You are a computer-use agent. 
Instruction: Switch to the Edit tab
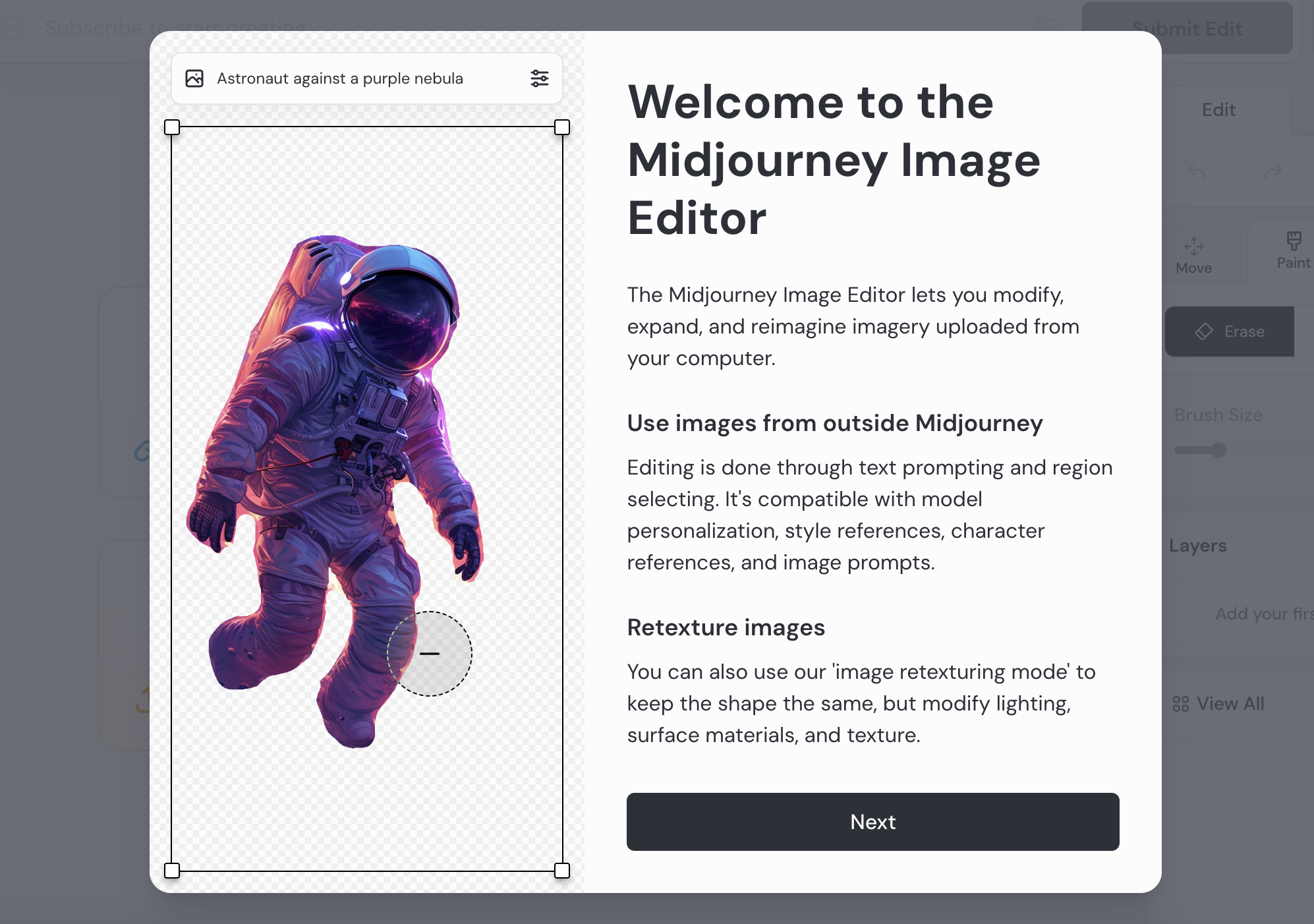(x=1218, y=110)
